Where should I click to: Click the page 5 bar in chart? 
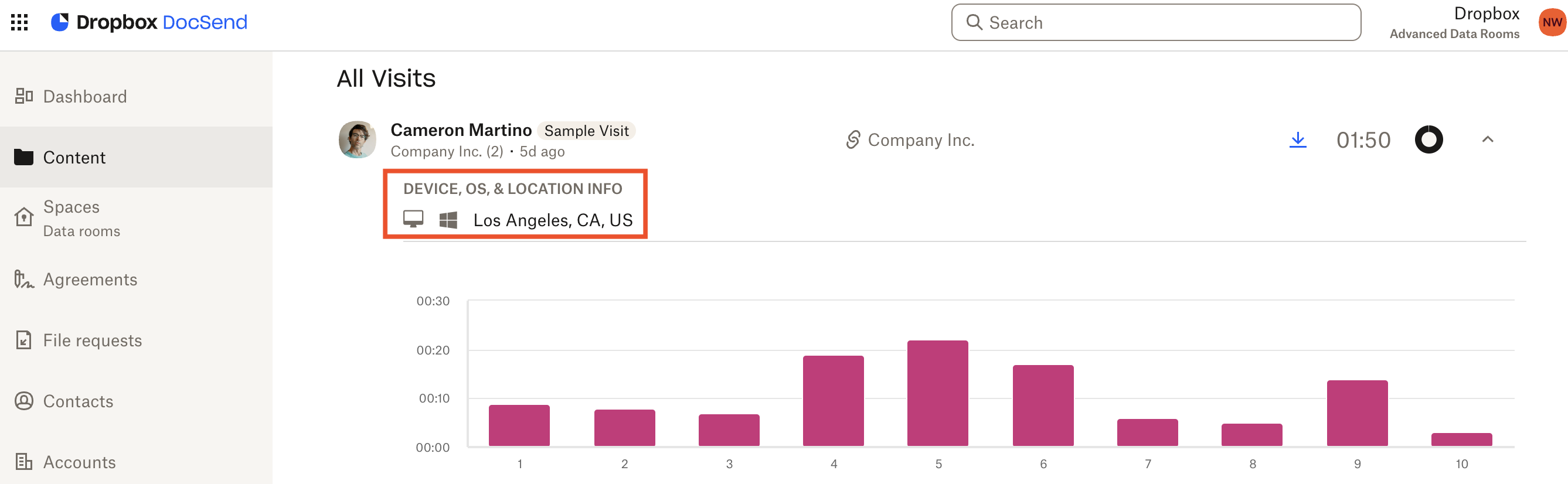click(x=937, y=393)
